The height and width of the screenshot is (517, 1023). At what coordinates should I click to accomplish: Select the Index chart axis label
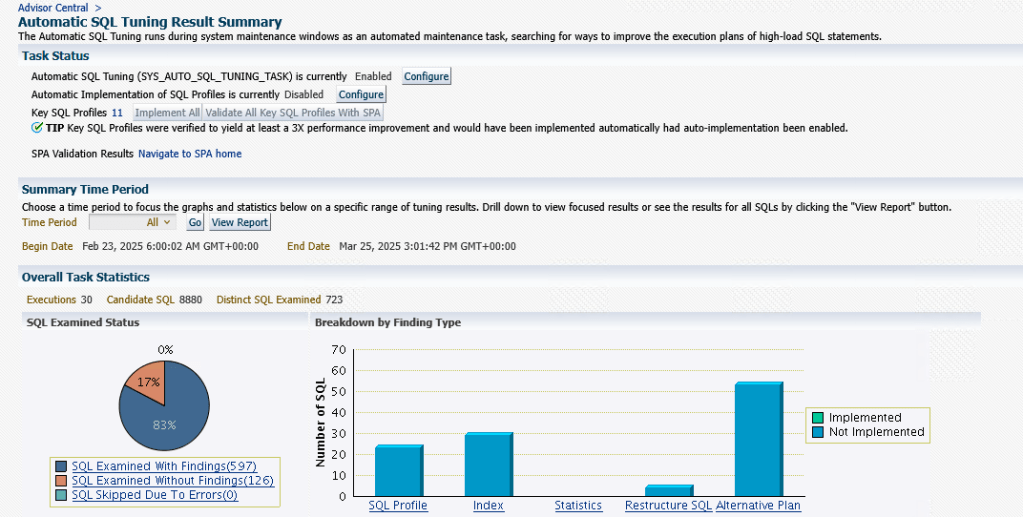(x=488, y=505)
